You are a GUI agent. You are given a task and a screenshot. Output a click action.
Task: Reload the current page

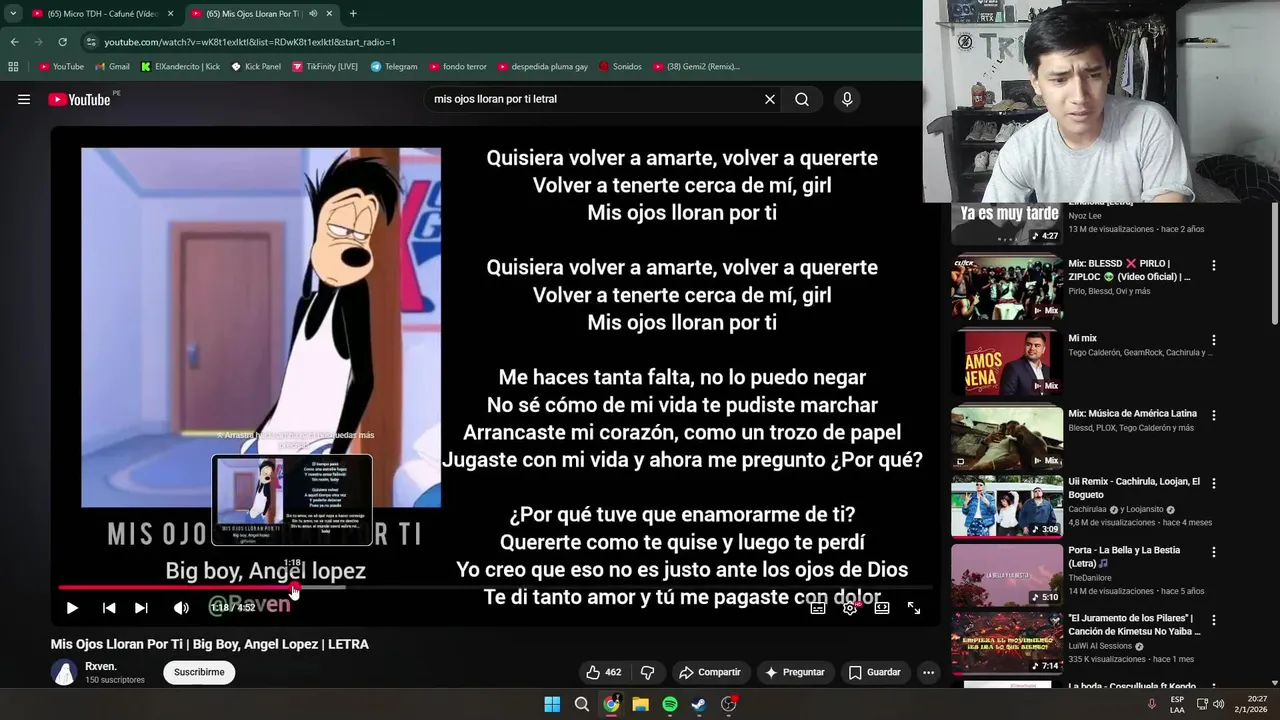(62, 42)
